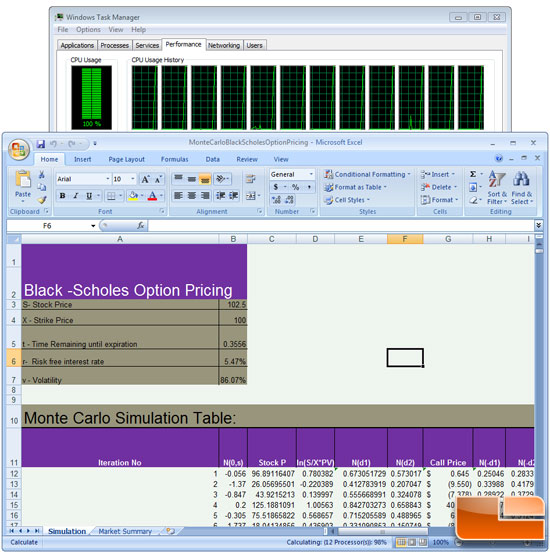Activate the Format Painter brush
550x552 pixels.
[42, 200]
